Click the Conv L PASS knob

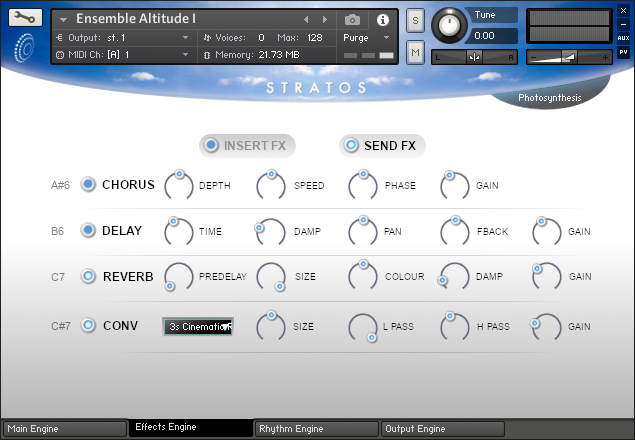[363, 327]
